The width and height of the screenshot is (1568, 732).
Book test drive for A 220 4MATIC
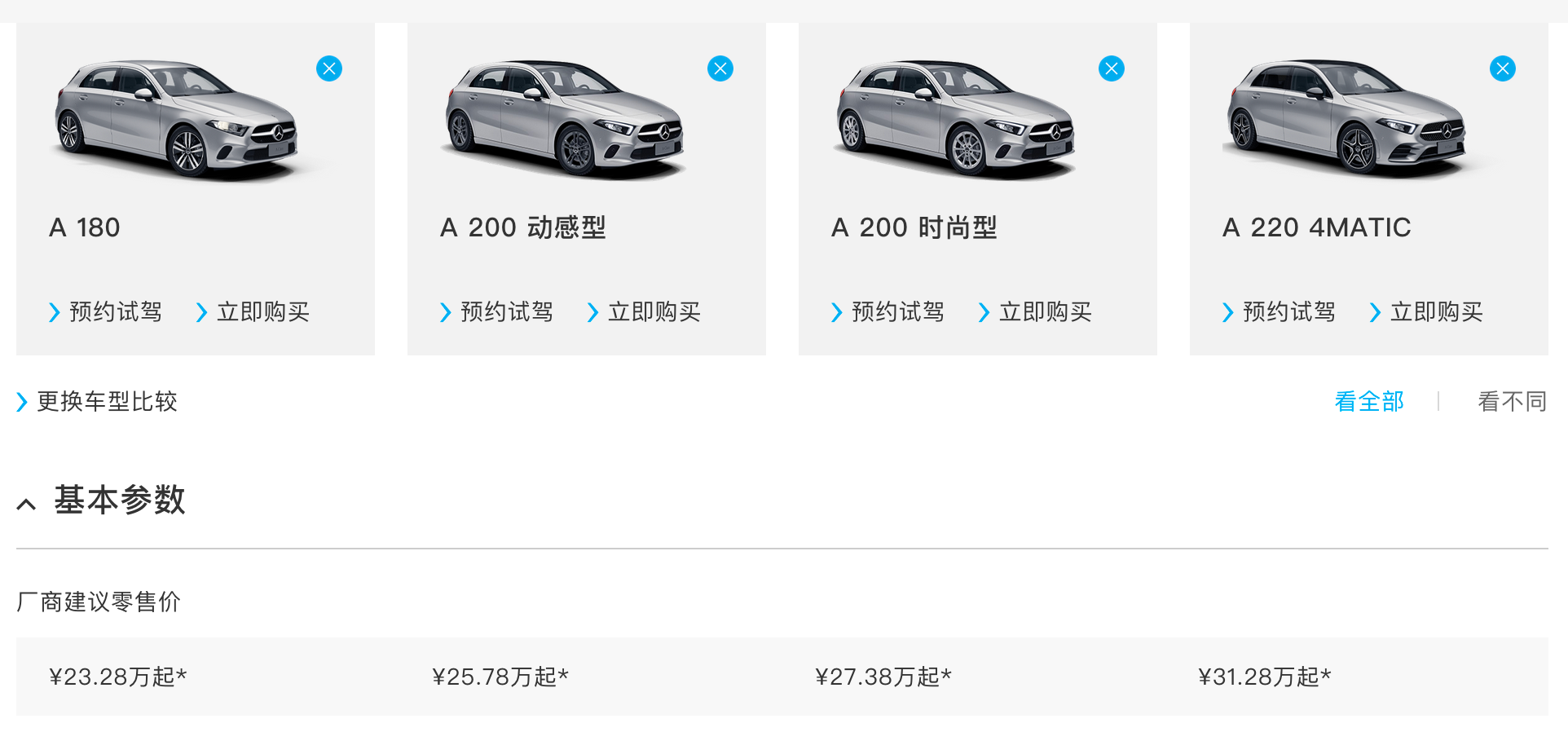point(1280,312)
